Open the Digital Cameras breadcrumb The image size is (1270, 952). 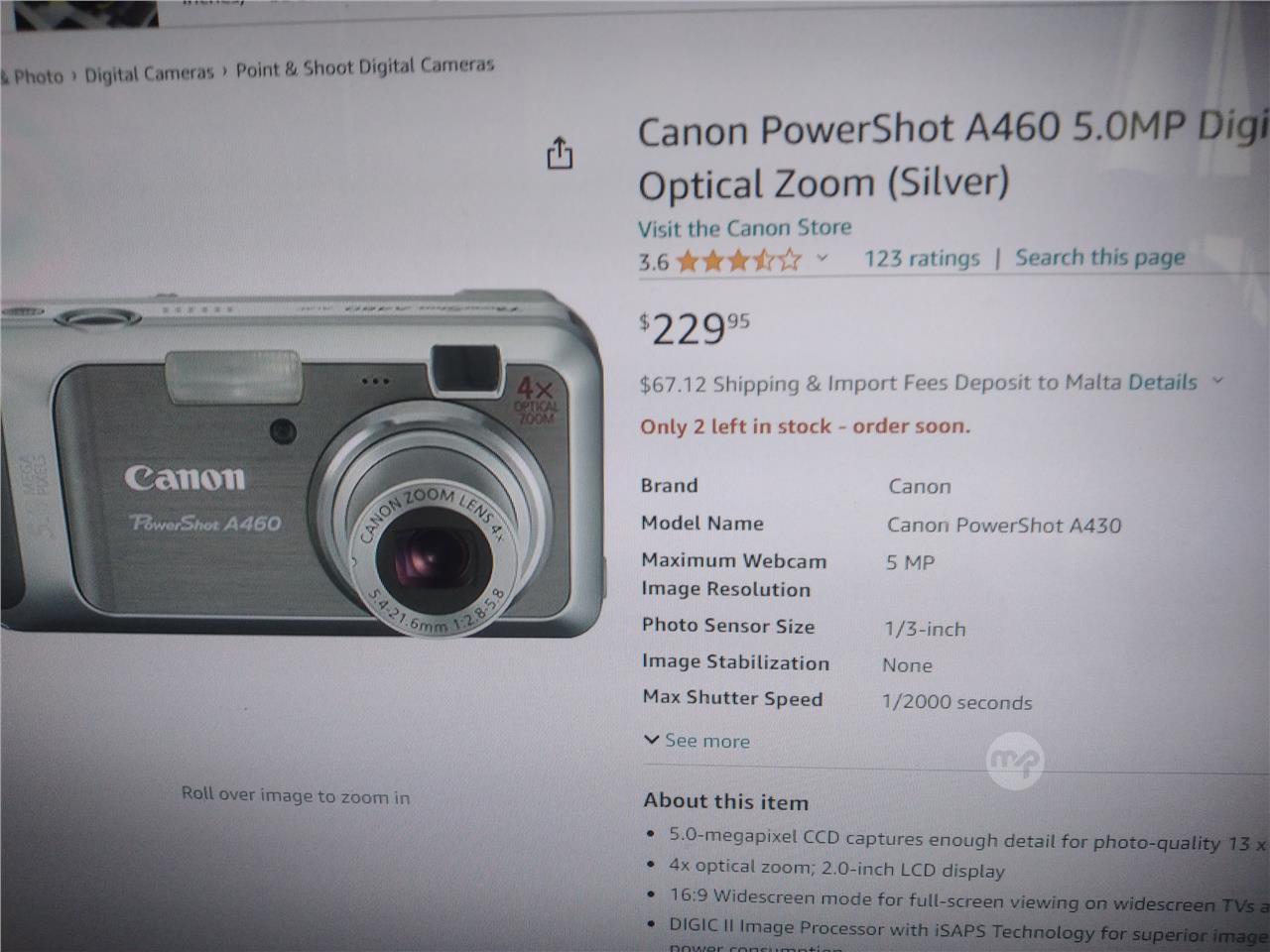click(x=149, y=73)
